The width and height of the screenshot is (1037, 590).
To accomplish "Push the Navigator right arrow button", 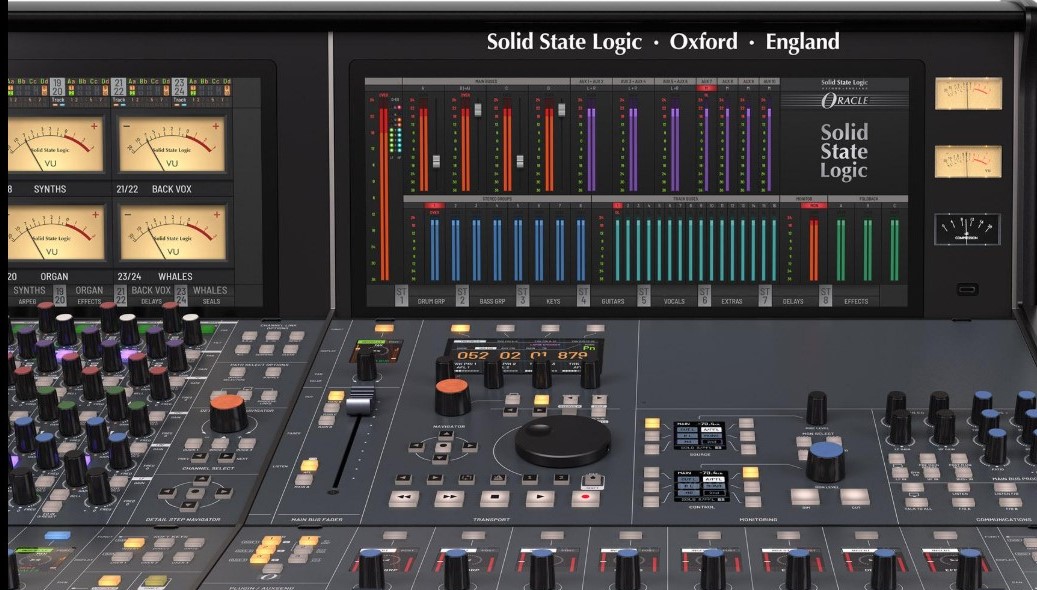I will pos(470,446).
